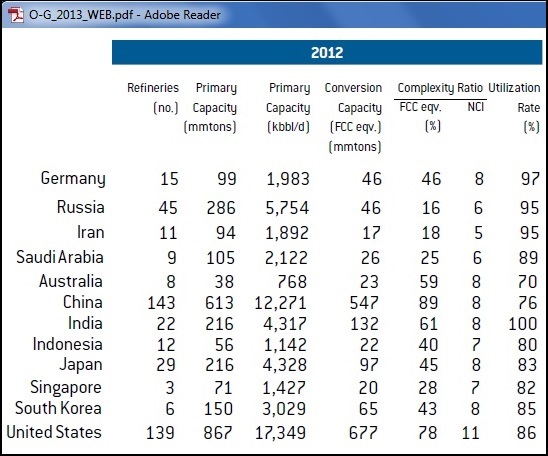Click the NCI sub-header
The image size is (548, 456).
[x=475, y=107]
